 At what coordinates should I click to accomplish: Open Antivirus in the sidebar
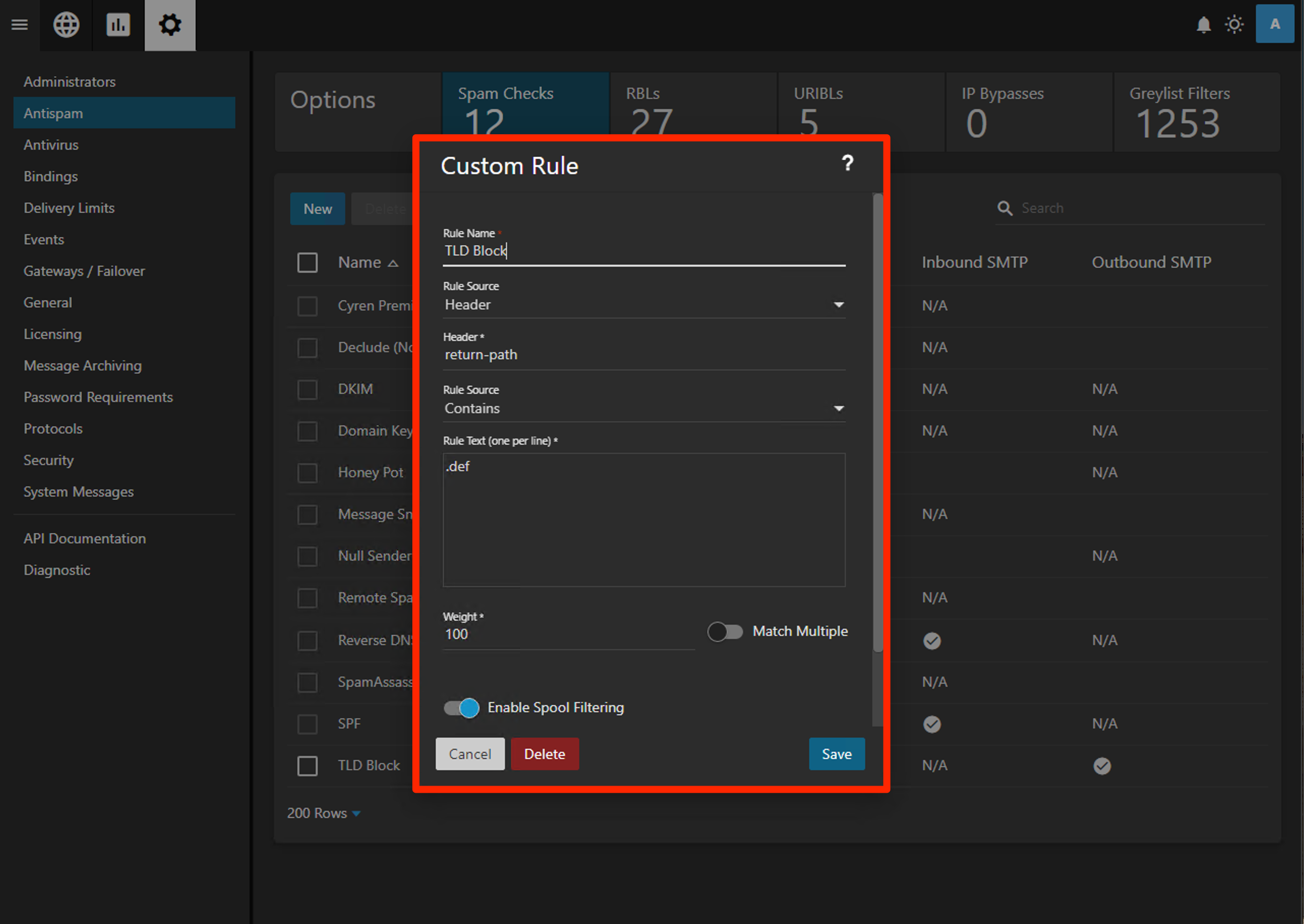coord(51,145)
